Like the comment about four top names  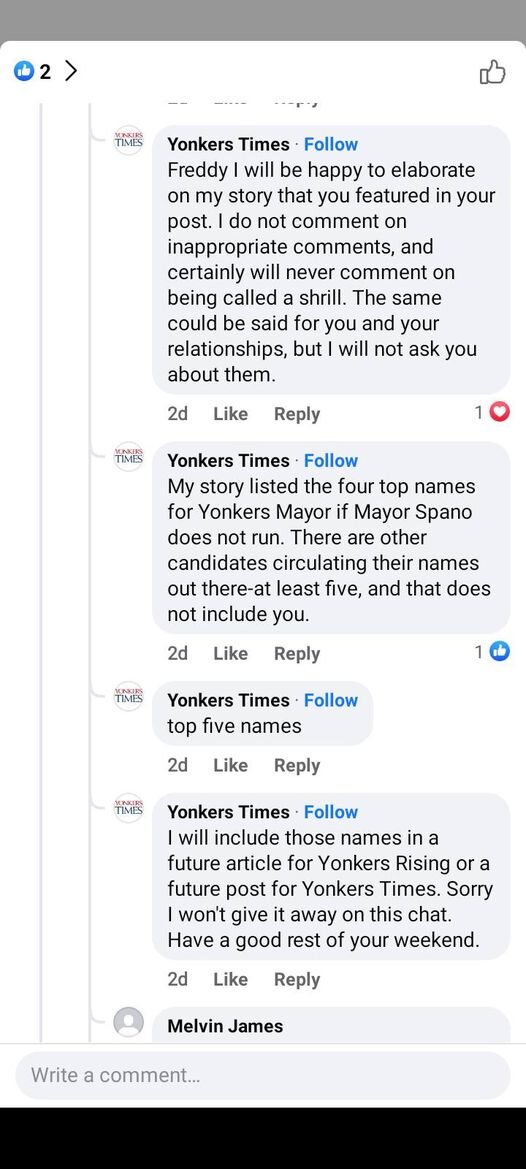tap(230, 653)
